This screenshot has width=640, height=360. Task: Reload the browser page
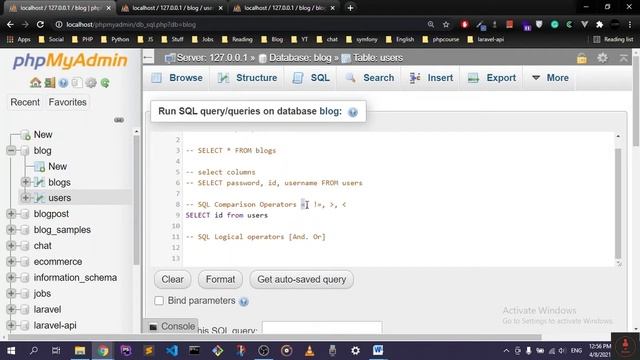tap(40, 24)
